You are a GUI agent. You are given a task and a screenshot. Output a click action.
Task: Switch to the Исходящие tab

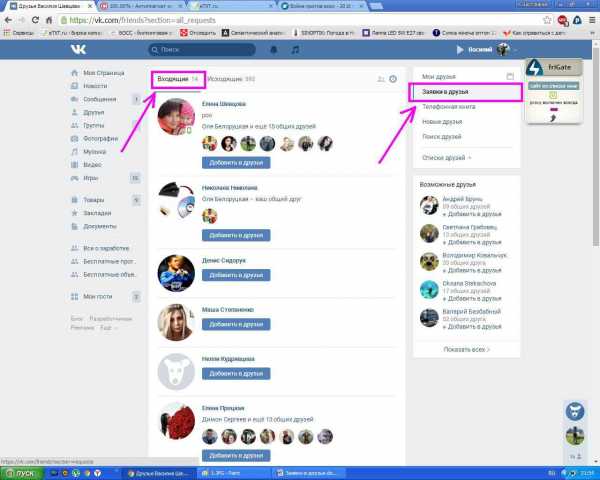[x=231, y=79]
